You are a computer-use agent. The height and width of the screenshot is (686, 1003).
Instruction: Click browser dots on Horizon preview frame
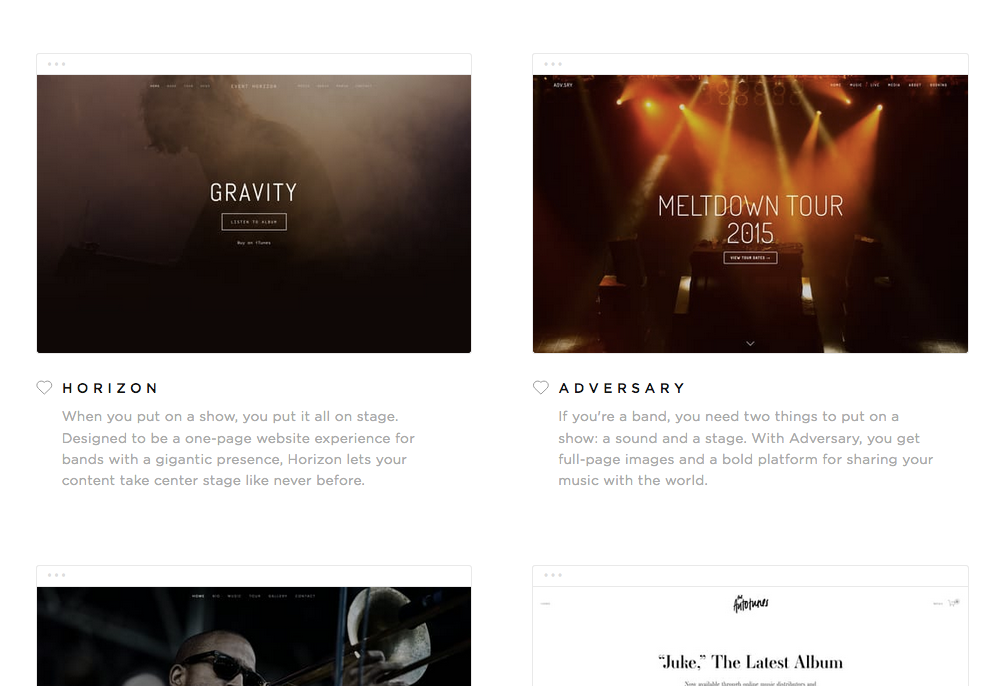pos(56,64)
